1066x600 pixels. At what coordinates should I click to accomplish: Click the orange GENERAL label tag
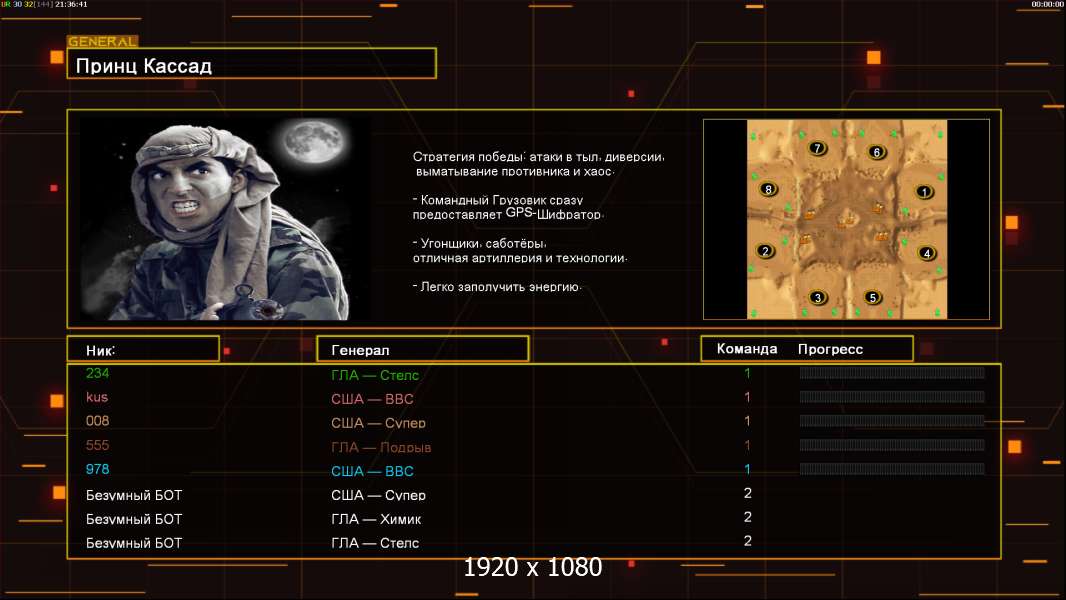pos(103,41)
